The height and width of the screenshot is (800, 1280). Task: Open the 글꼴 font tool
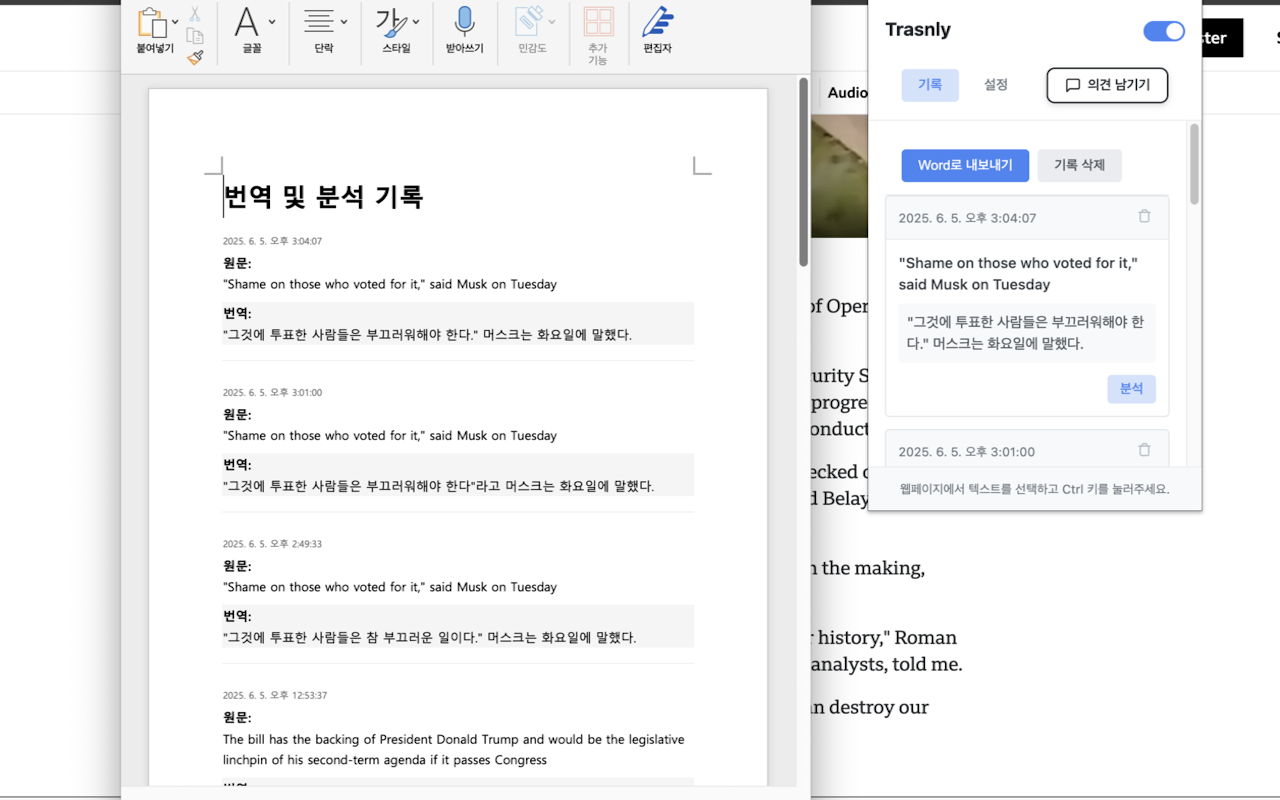coord(246,21)
